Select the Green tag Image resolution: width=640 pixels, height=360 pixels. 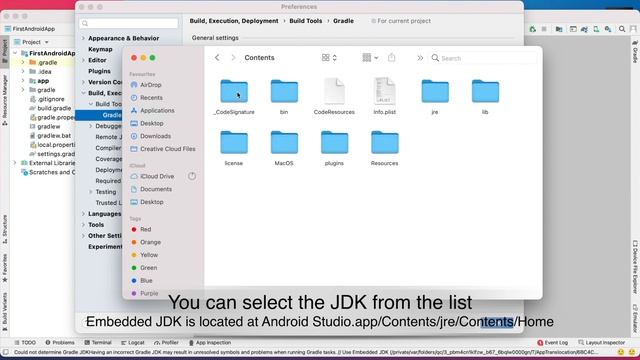click(x=144, y=268)
